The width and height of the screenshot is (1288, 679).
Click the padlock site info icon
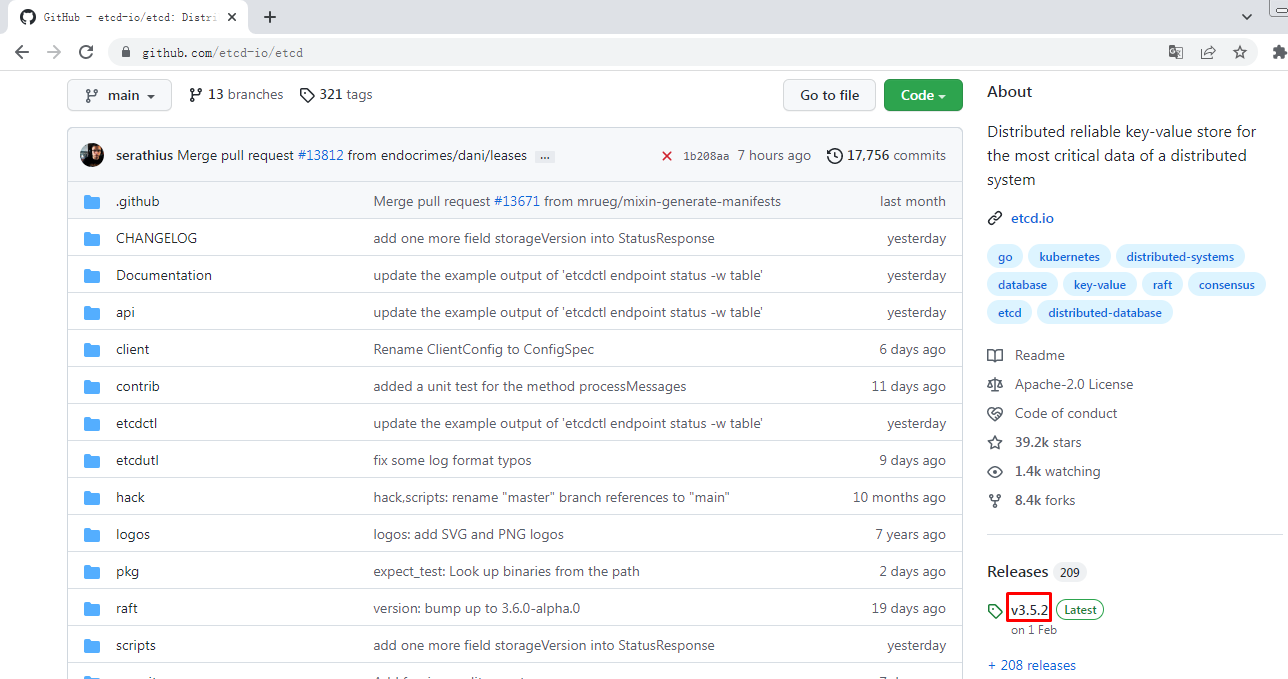pos(126,52)
